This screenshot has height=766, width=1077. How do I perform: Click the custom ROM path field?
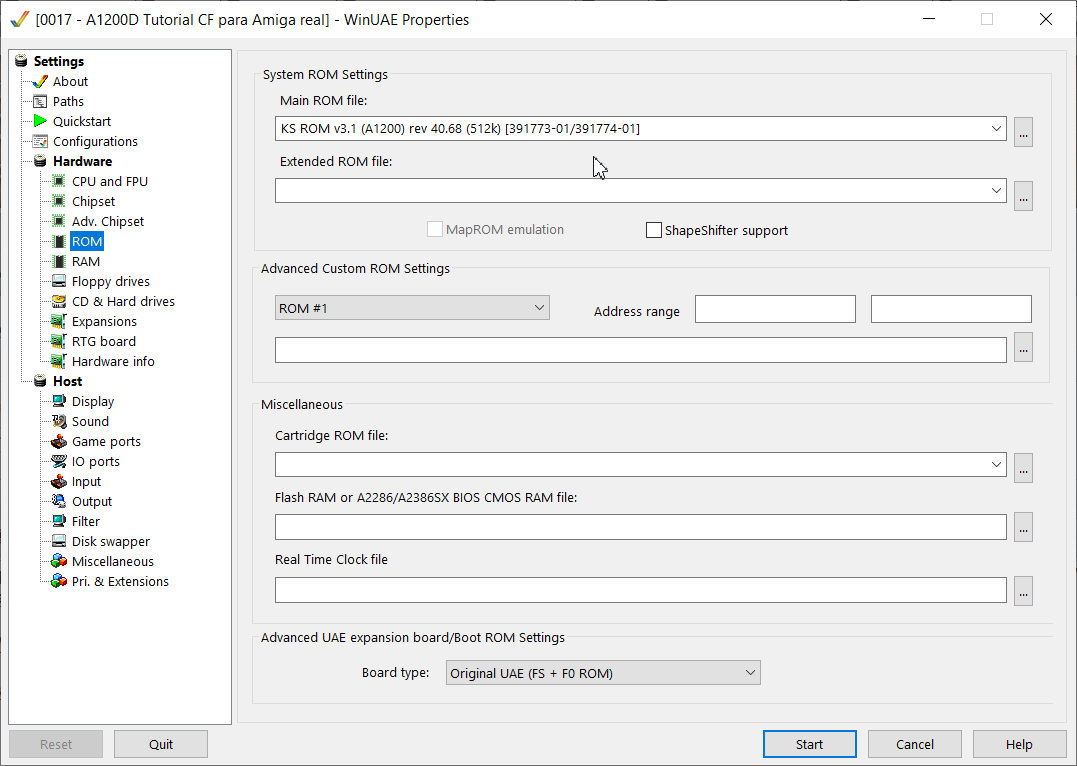click(640, 350)
